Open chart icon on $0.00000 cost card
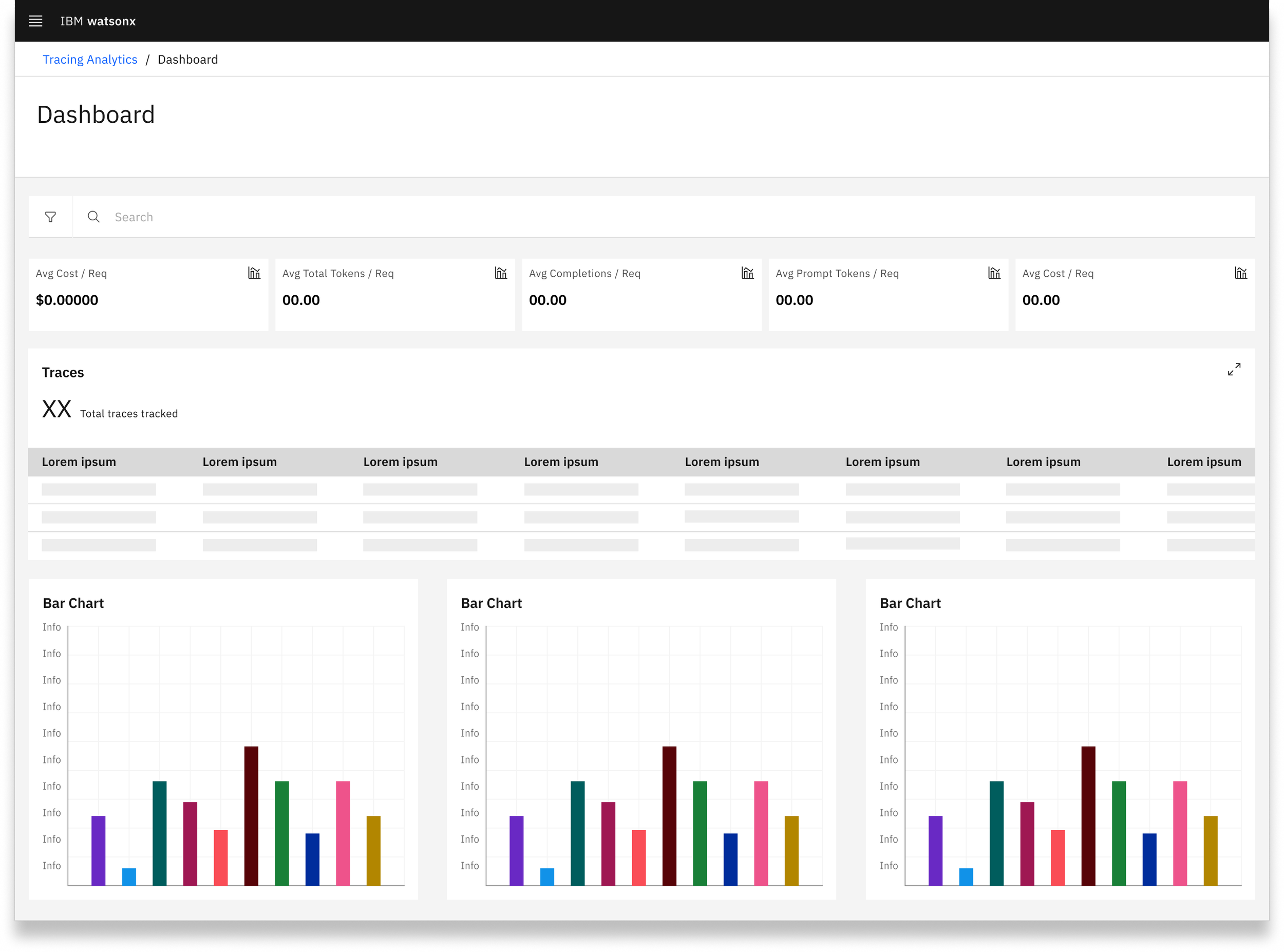Viewport: 1284px width, 952px height. pos(254,273)
